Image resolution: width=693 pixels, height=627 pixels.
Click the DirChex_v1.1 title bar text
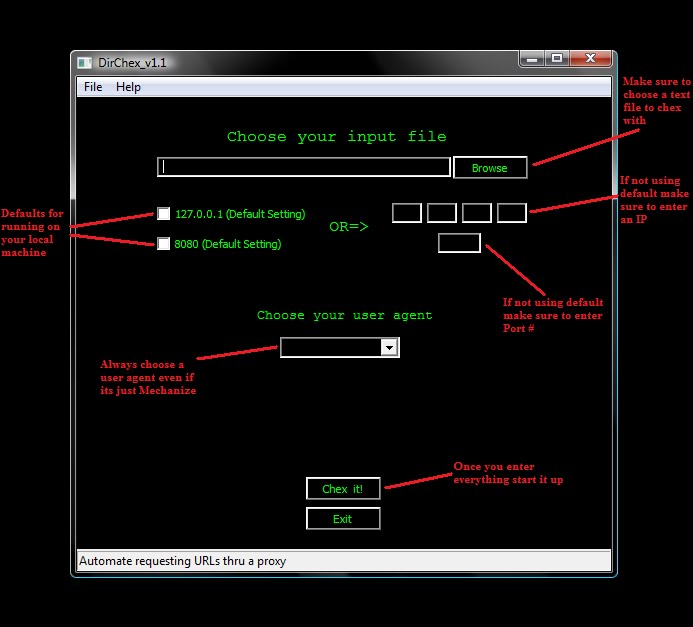point(132,63)
